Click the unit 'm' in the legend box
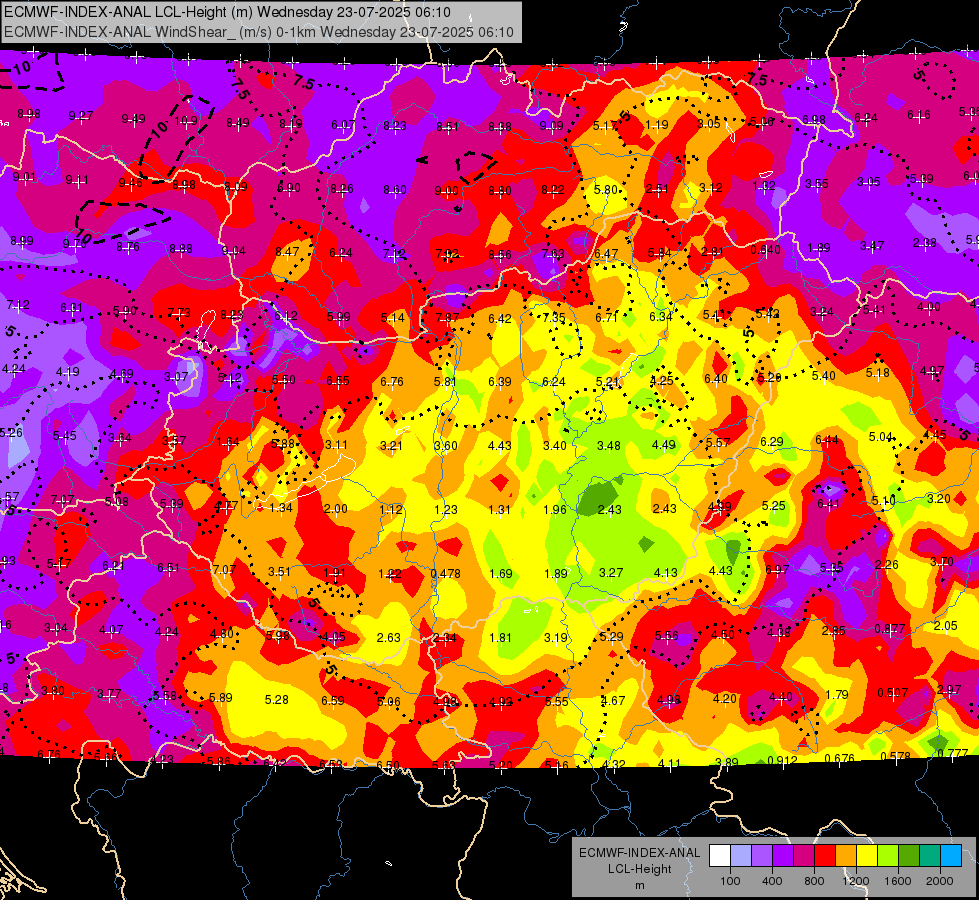 639,886
